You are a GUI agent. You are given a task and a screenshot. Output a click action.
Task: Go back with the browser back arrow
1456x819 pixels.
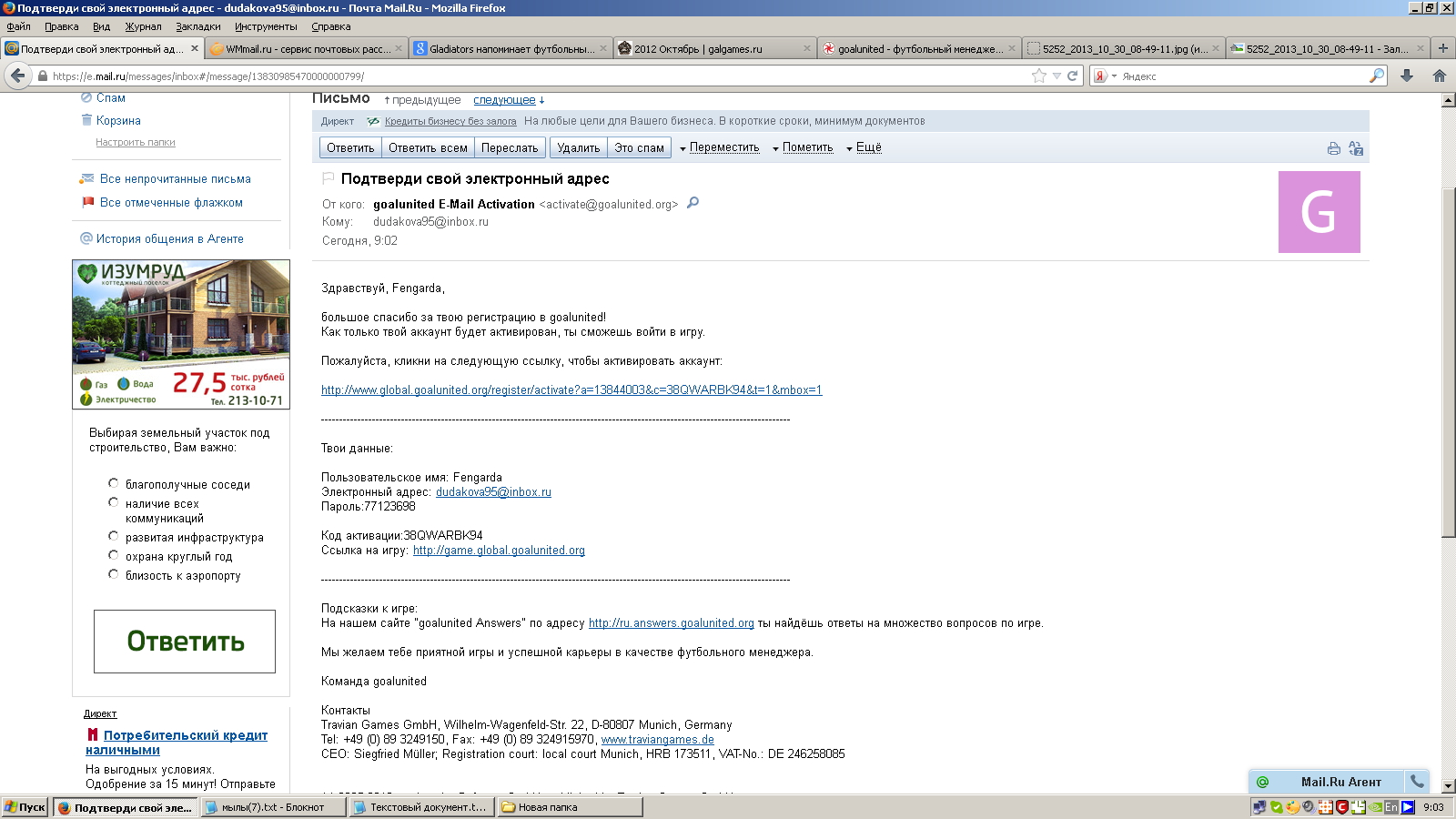click(x=17, y=76)
